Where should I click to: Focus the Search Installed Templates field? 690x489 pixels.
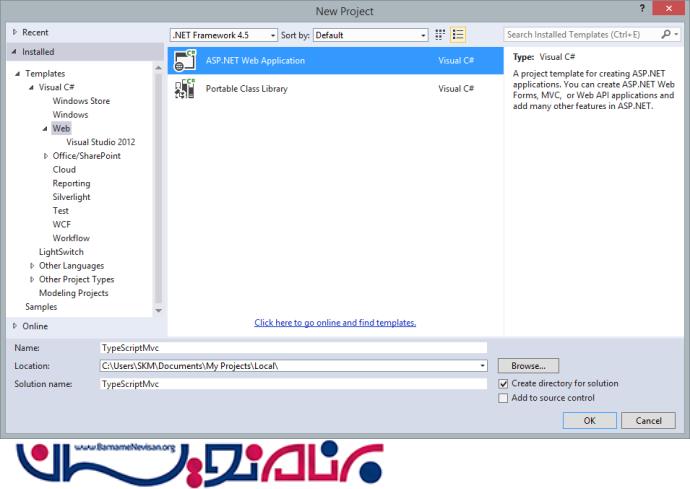pos(582,34)
